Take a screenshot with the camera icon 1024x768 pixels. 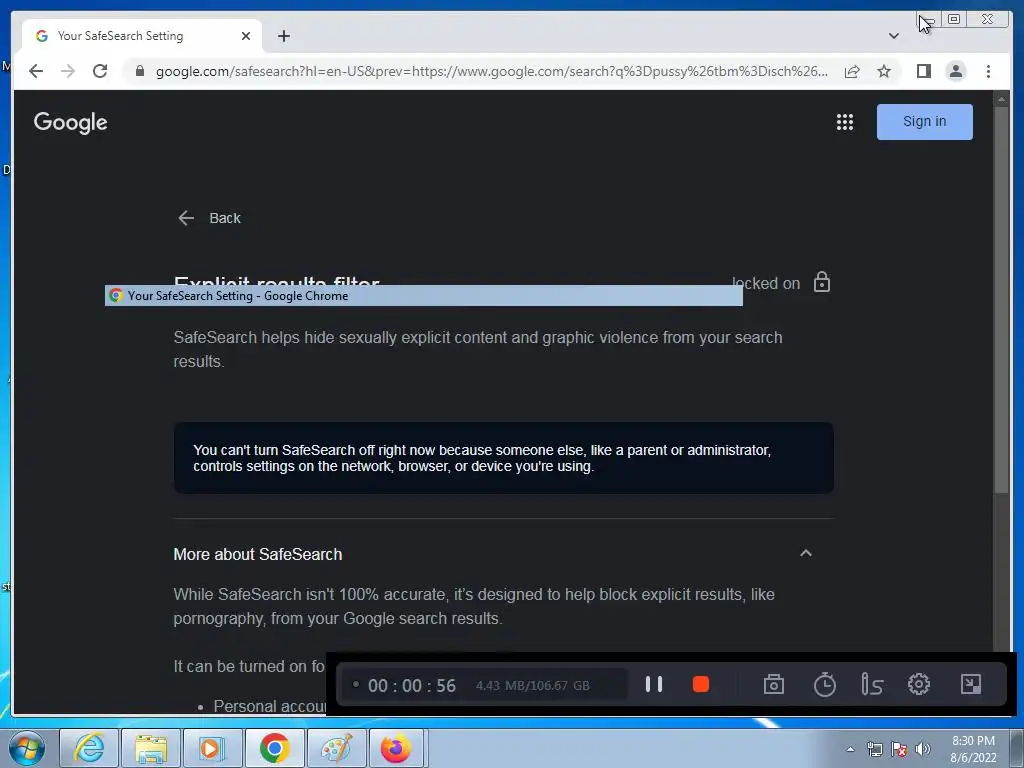pos(774,684)
